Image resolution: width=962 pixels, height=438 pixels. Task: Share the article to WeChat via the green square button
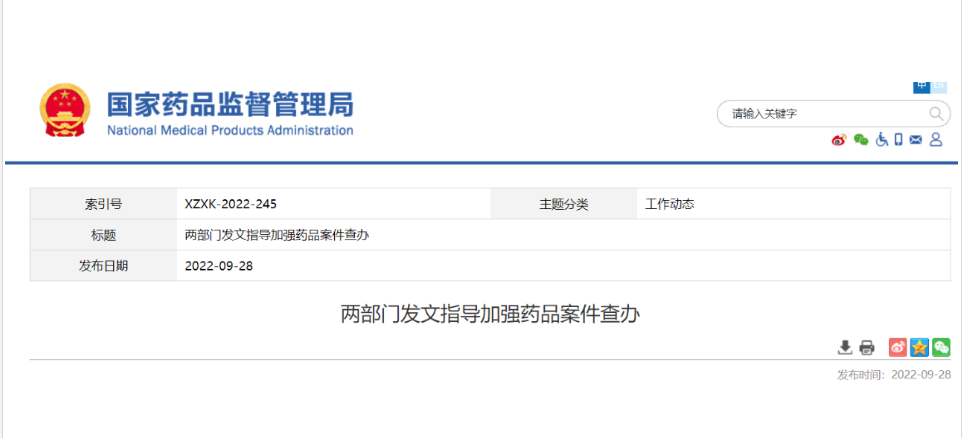point(940,348)
